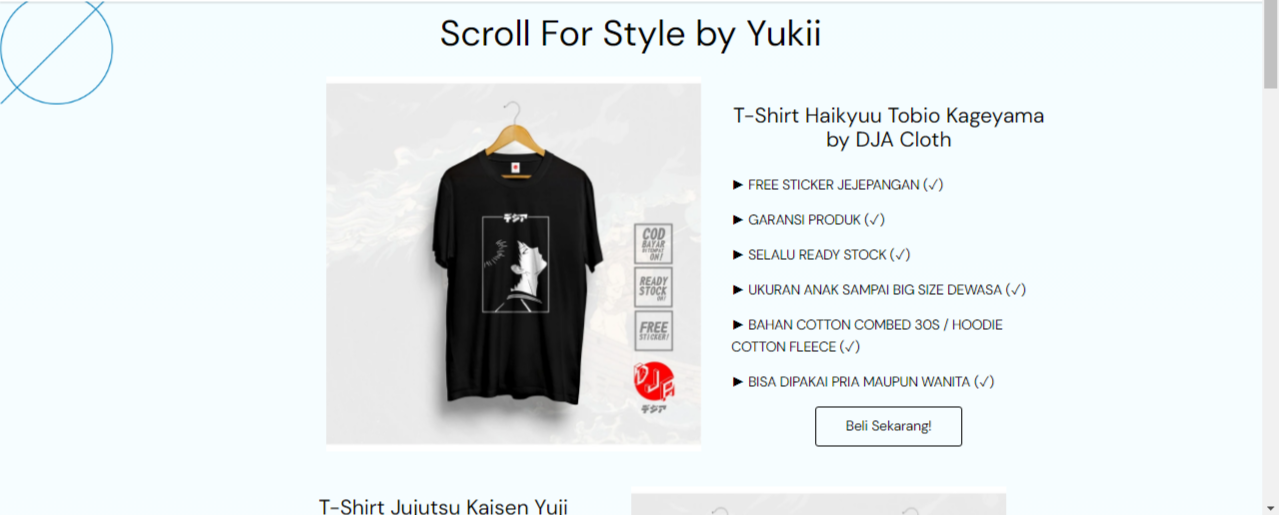Viewport: 1279px width, 515px height.
Task: Click the Ready Stock badge icon
Action: click(x=654, y=287)
